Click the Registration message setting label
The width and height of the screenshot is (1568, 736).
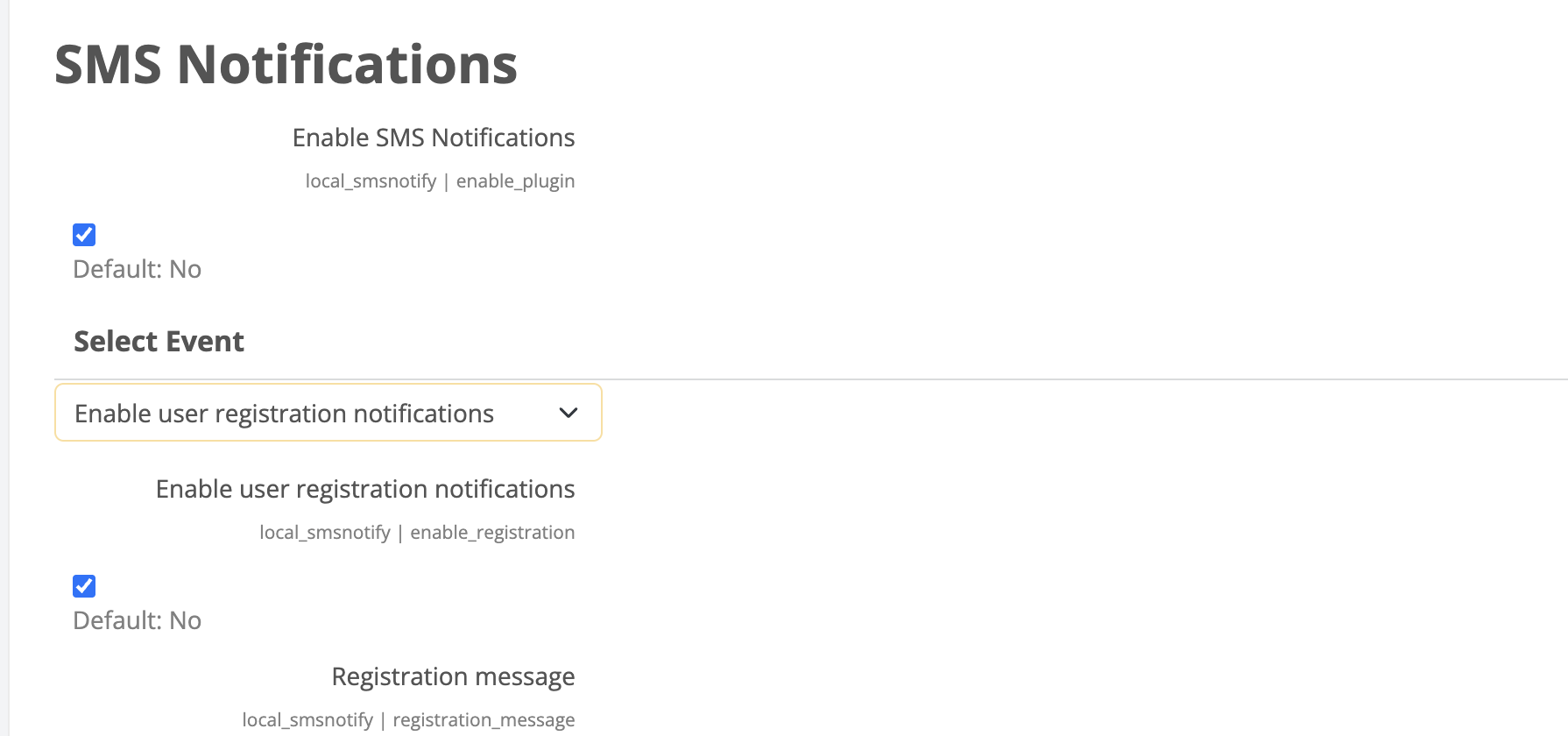pos(453,676)
